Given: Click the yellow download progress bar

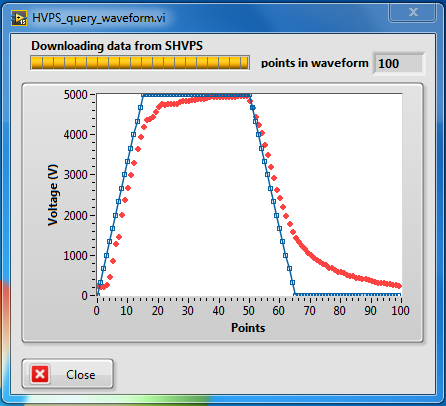Looking at the screenshot, I should [x=140, y=62].
